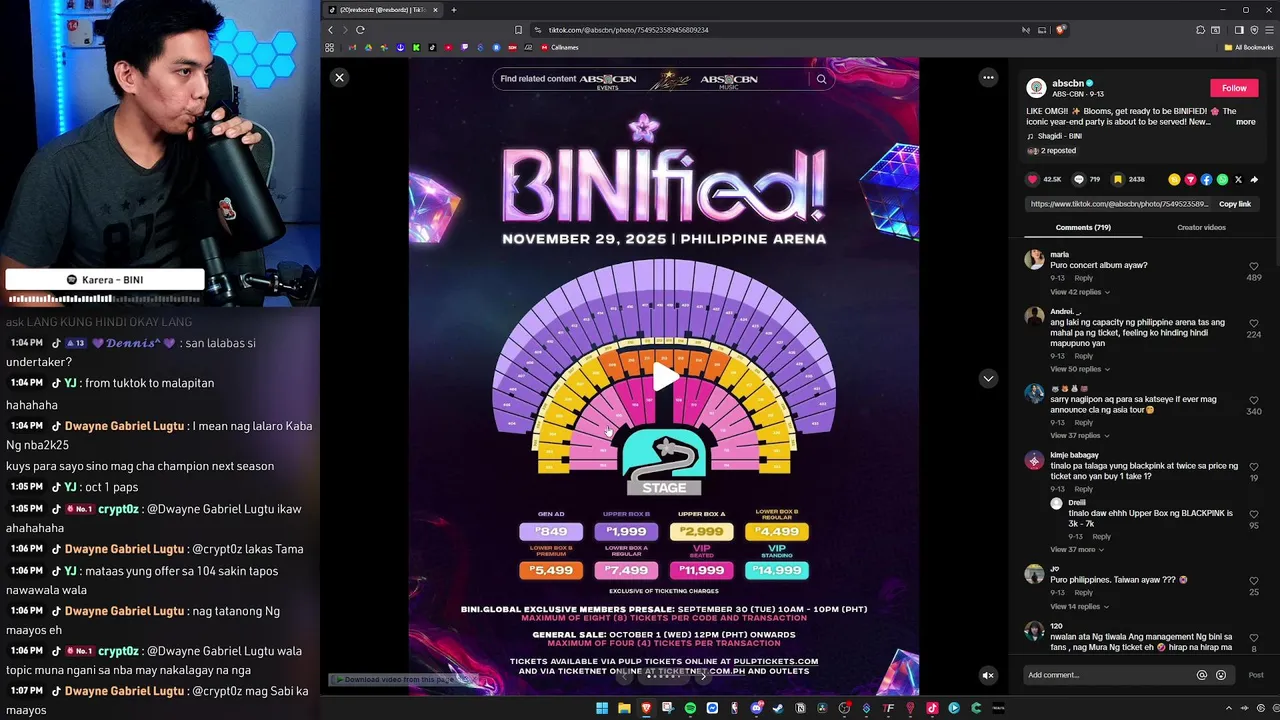Open Spotify from the taskbar

[x=690, y=708]
